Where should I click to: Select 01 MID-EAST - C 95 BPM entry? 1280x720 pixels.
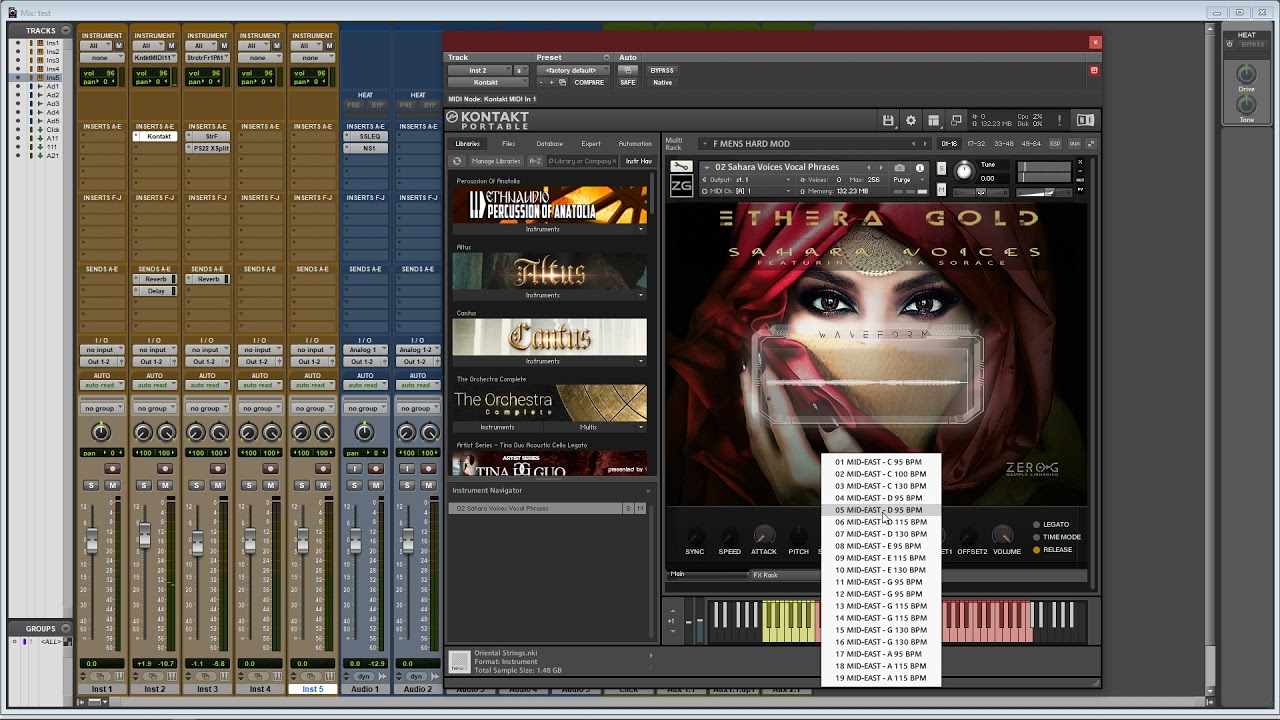coord(881,462)
